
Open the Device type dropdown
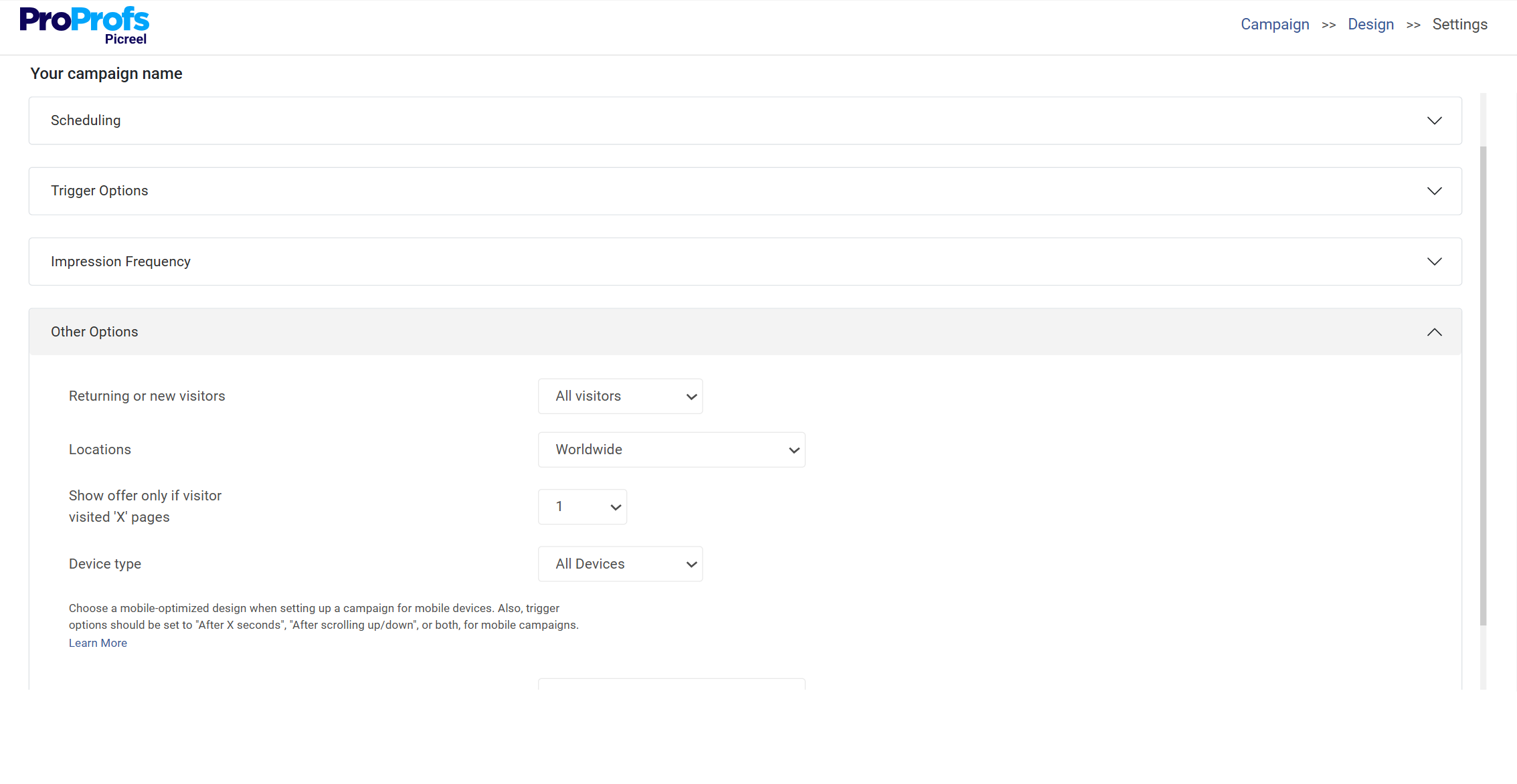[x=620, y=563]
